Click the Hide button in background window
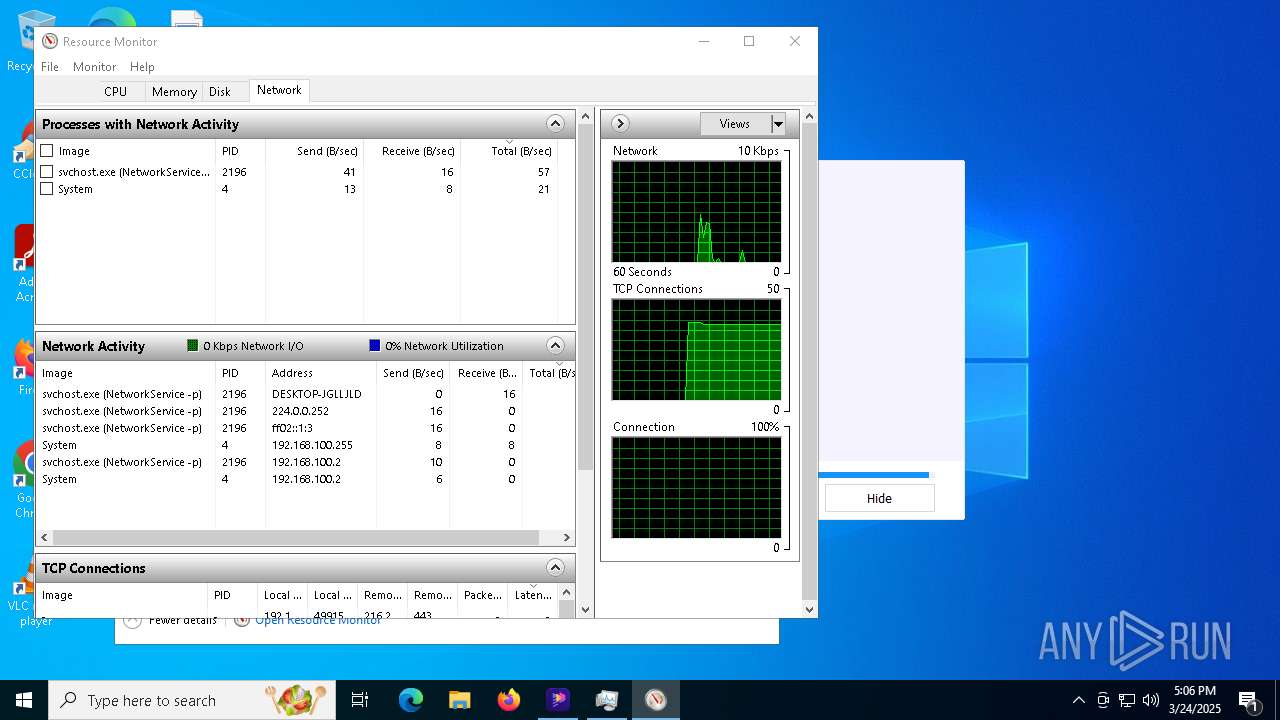Screen dimensions: 1280x720 [879, 498]
